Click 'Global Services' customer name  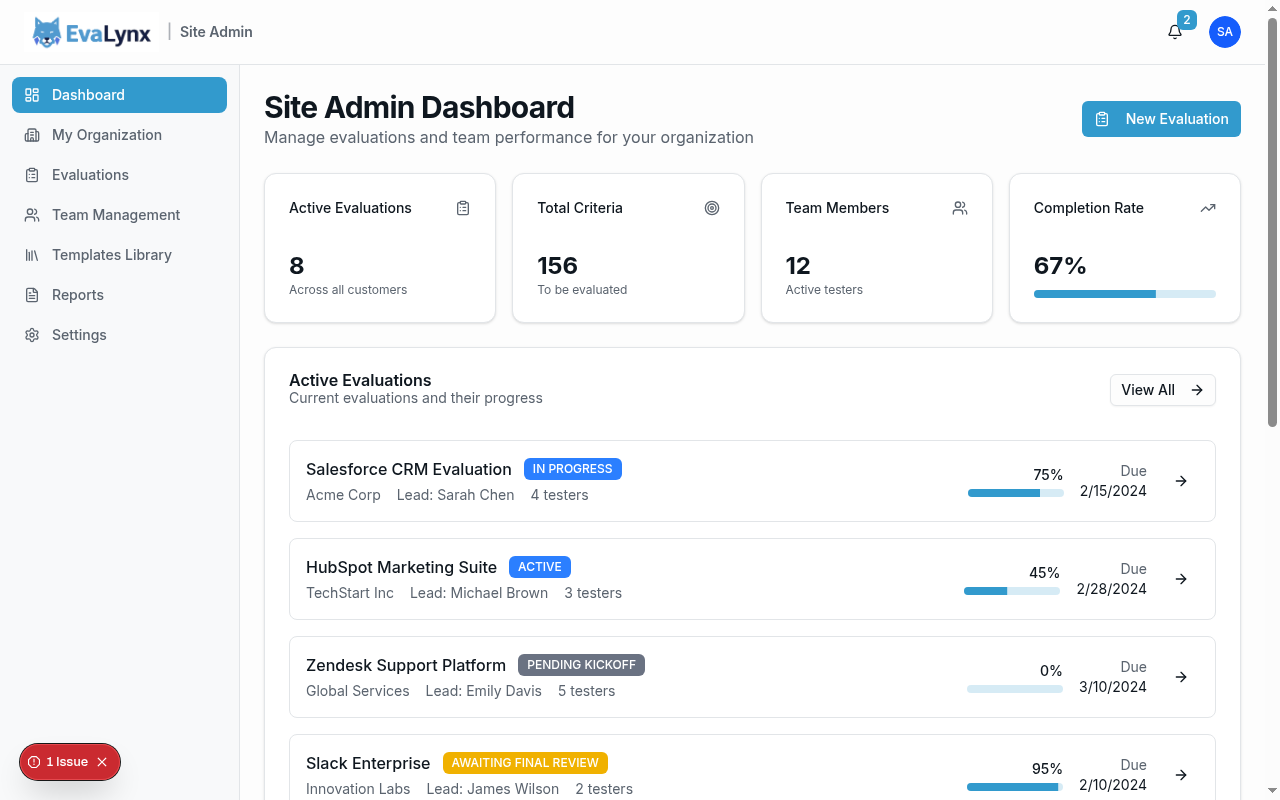tap(357, 691)
